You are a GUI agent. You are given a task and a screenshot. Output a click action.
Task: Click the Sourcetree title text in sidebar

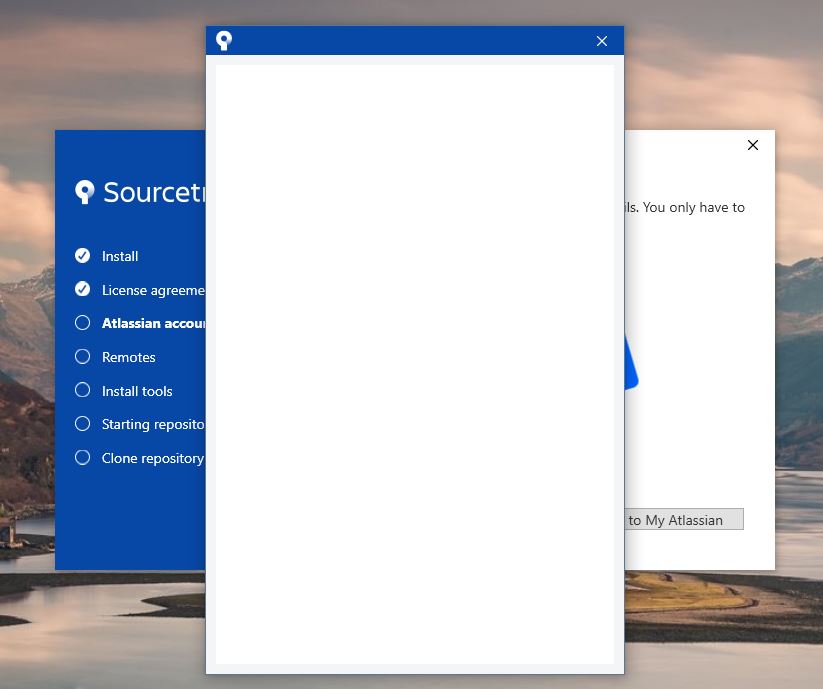(x=154, y=192)
